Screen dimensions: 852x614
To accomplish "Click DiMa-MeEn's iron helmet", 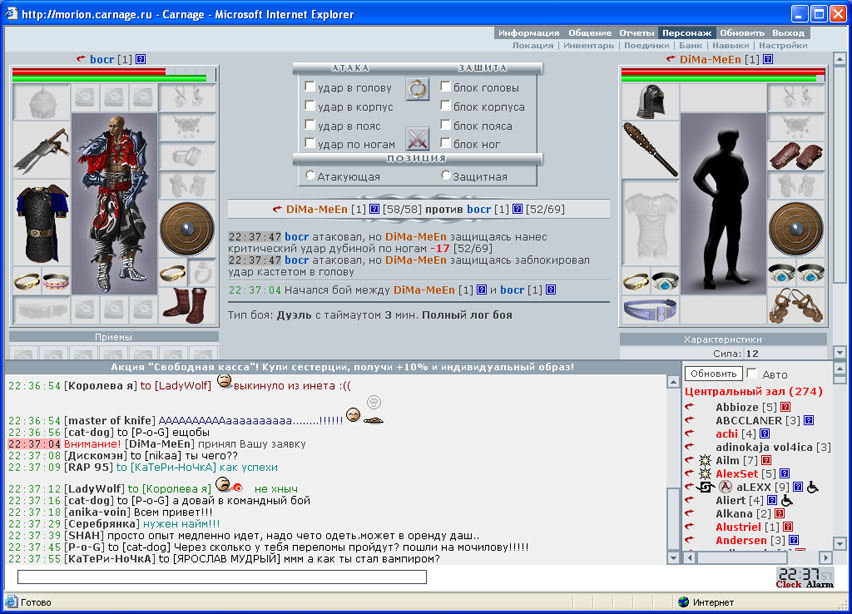I will tap(650, 102).
